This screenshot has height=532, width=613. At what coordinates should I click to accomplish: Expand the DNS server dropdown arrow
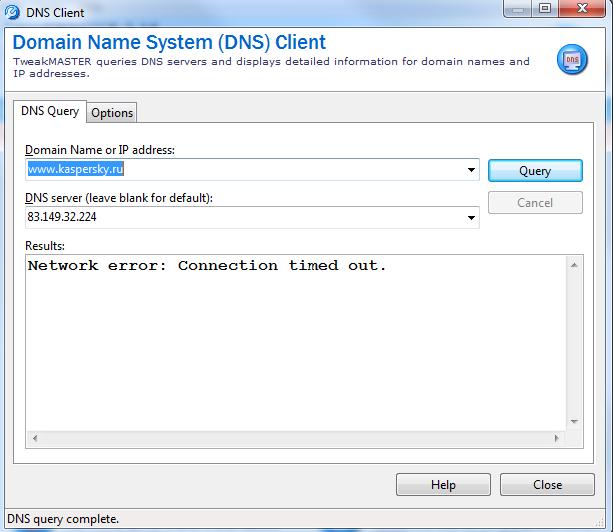471,218
